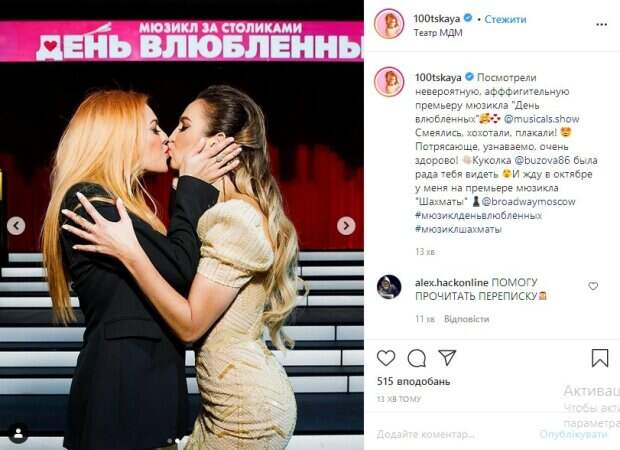
Task: Share post with paper plane icon
Action: coord(448,357)
